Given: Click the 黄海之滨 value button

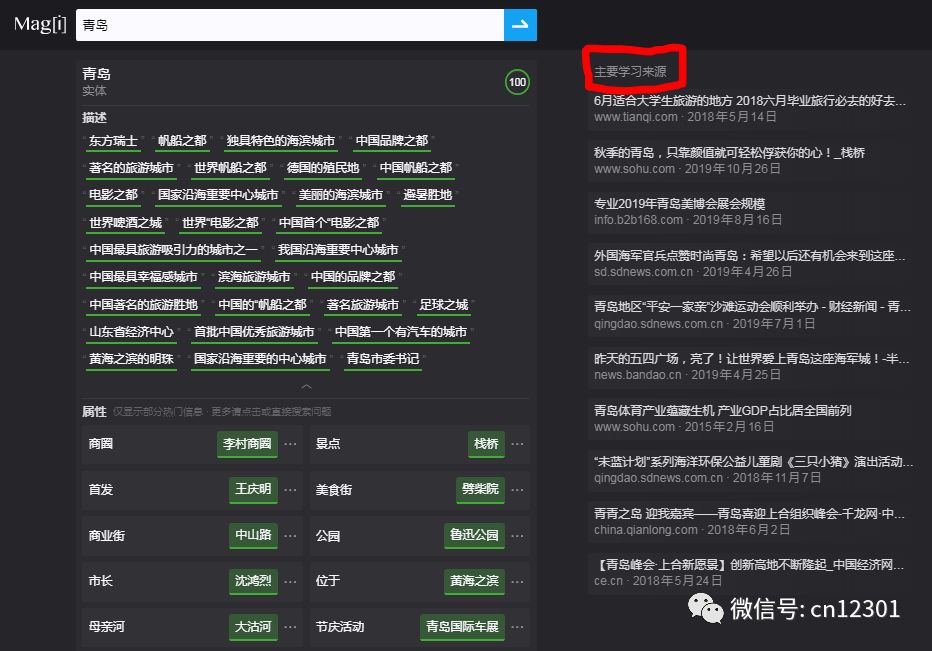Looking at the screenshot, I should click(x=474, y=581).
